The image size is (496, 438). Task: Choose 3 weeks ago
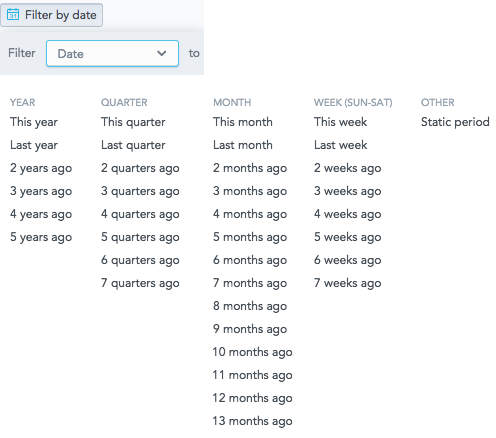[347, 191]
